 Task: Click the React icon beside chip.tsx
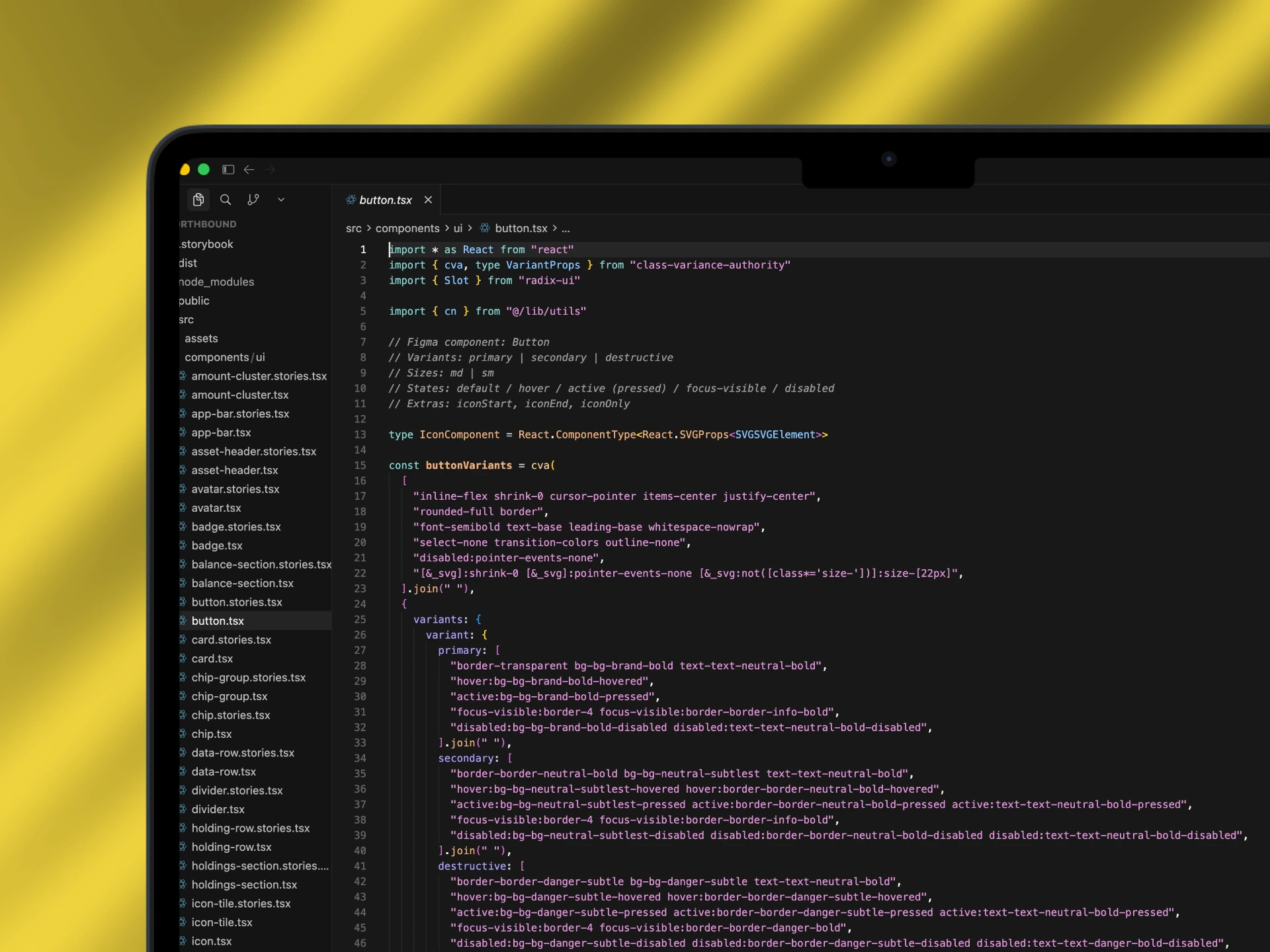pyautogui.click(x=183, y=734)
